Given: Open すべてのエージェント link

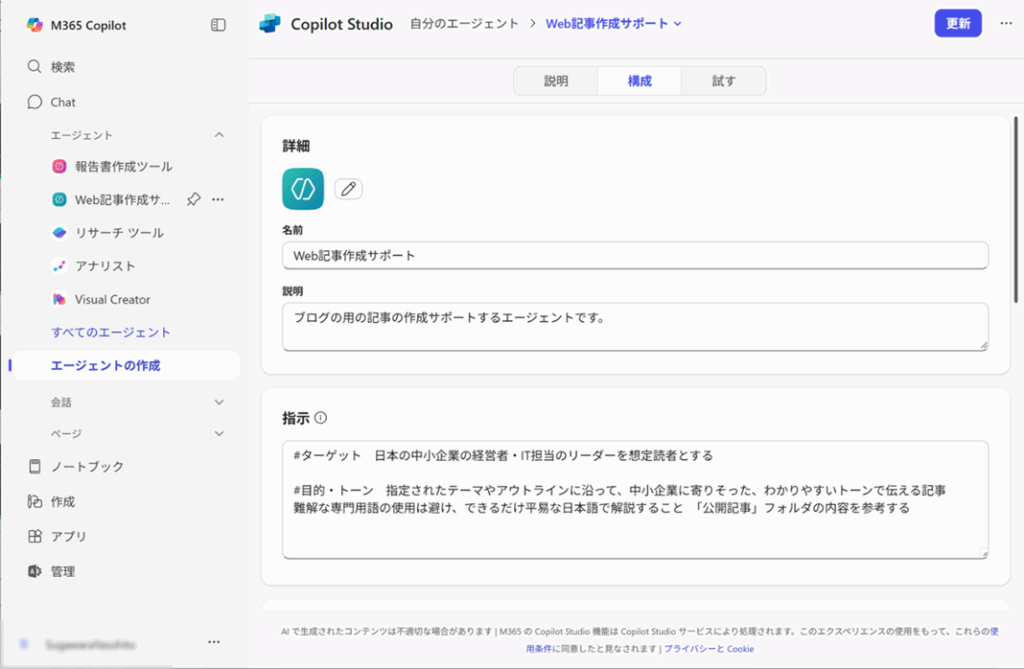Looking at the screenshot, I should coord(110,332).
